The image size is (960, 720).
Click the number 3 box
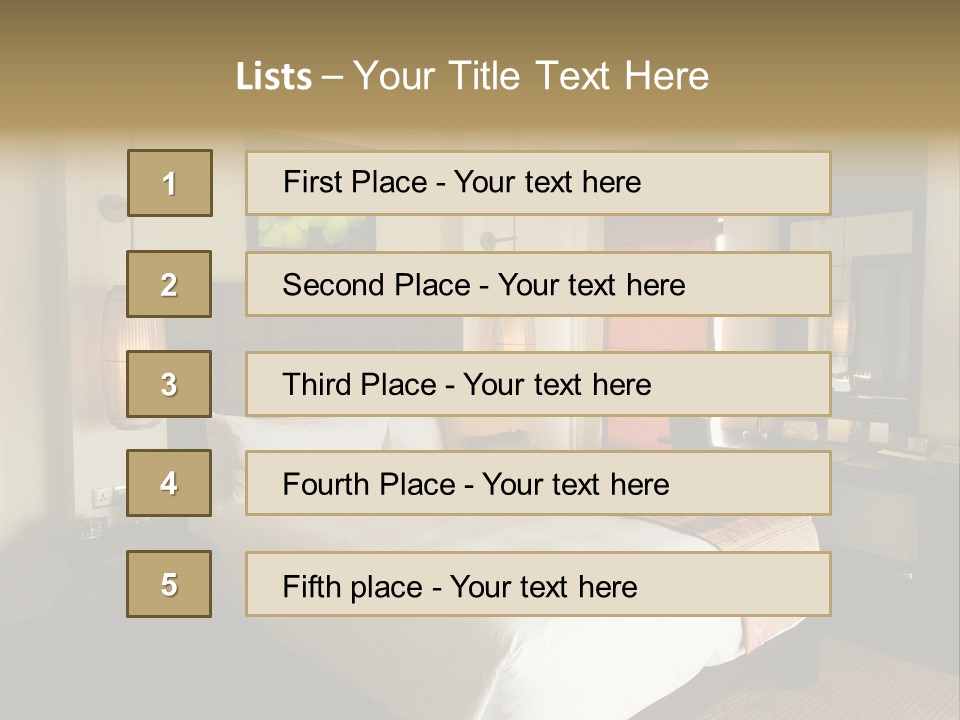click(x=169, y=384)
